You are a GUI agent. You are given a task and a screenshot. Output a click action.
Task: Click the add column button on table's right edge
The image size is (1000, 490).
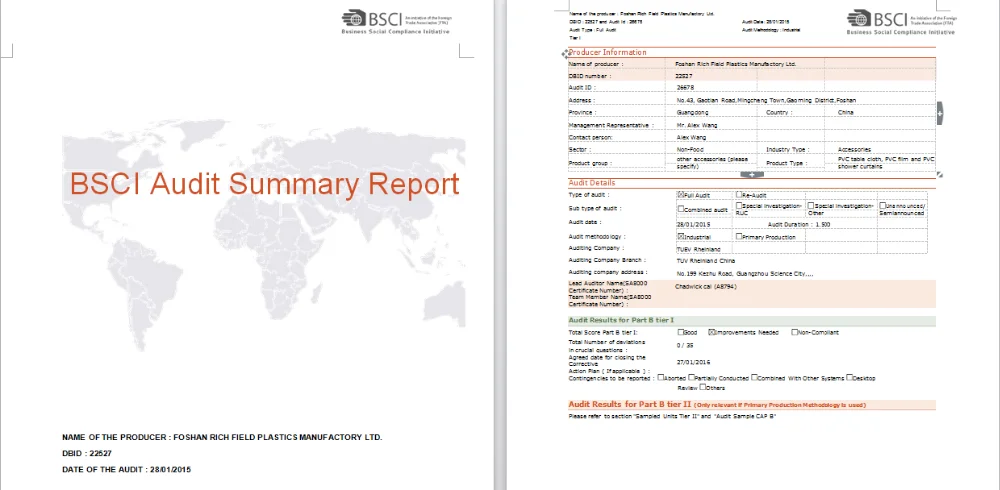click(x=939, y=113)
